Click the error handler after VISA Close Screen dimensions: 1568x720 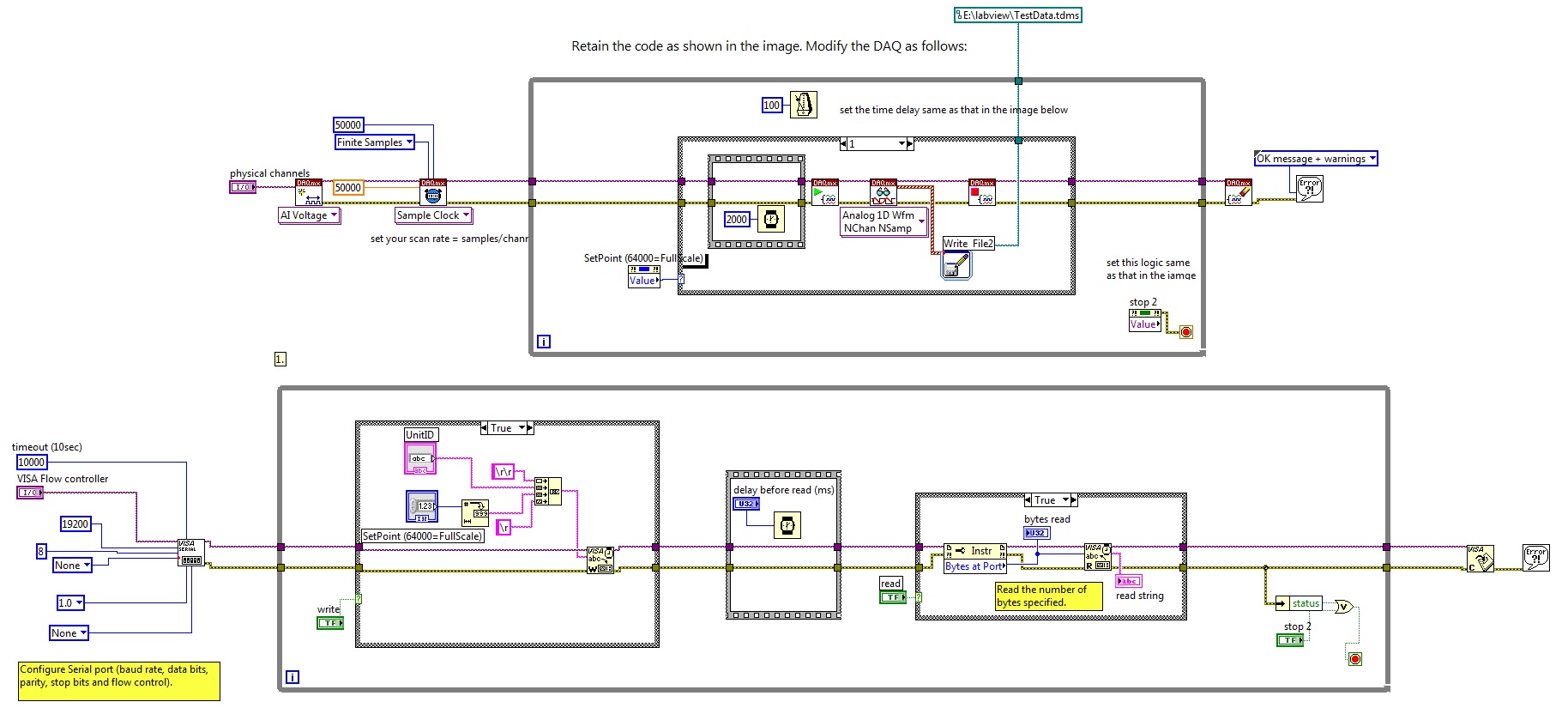coord(1536,558)
